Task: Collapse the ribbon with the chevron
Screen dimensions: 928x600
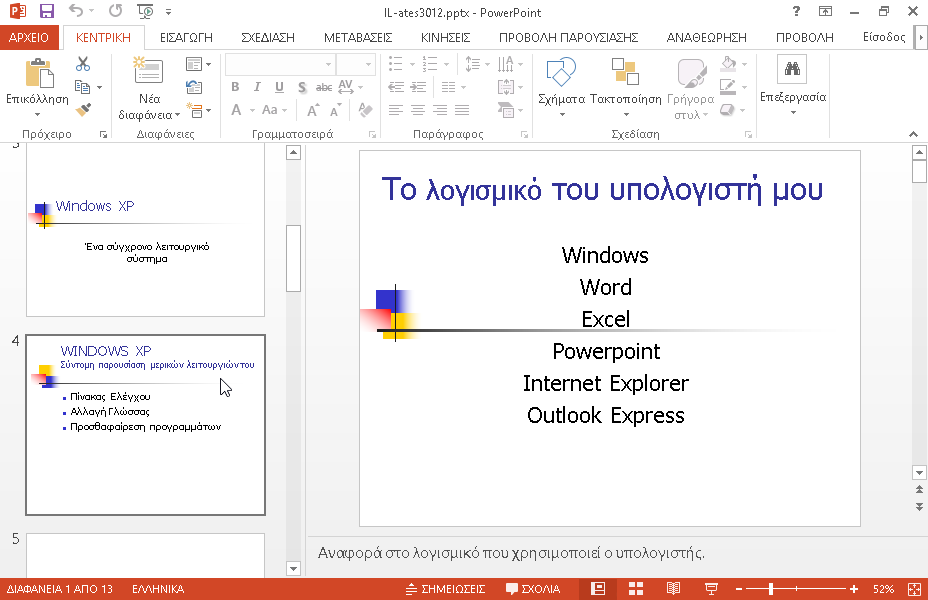Action: click(913, 134)
